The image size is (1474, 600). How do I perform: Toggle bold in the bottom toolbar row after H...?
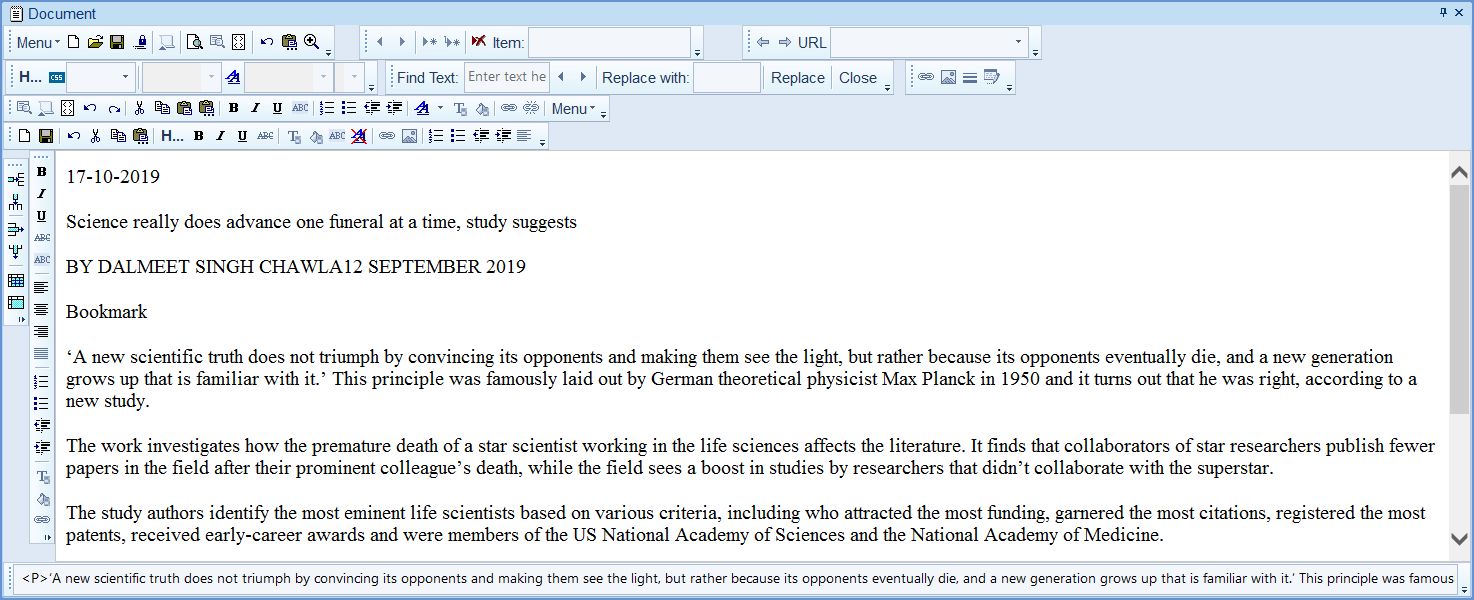pyautogui.click(x=198, y=136)
